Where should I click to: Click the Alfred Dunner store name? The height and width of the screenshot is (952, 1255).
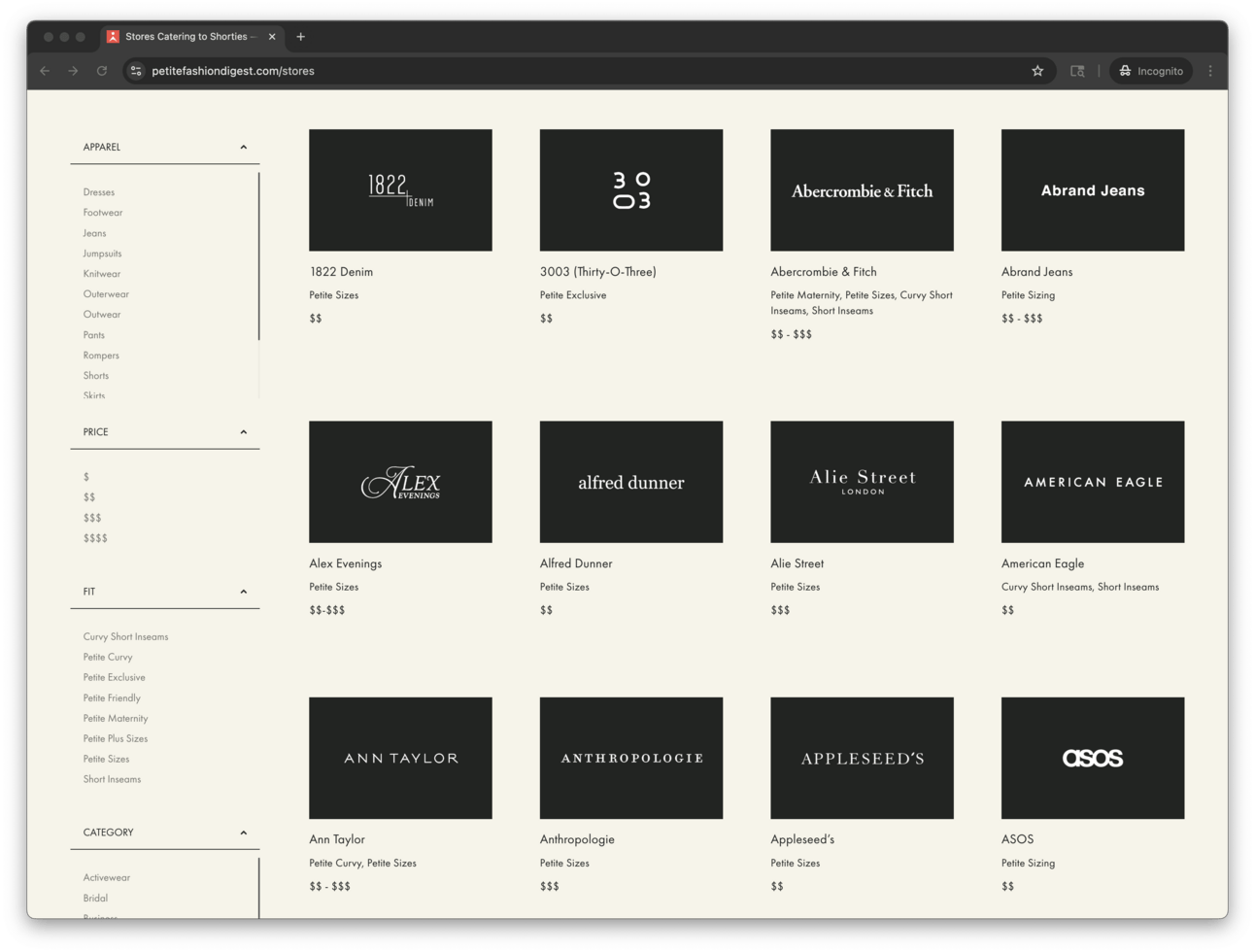click(x=576, y=563)
